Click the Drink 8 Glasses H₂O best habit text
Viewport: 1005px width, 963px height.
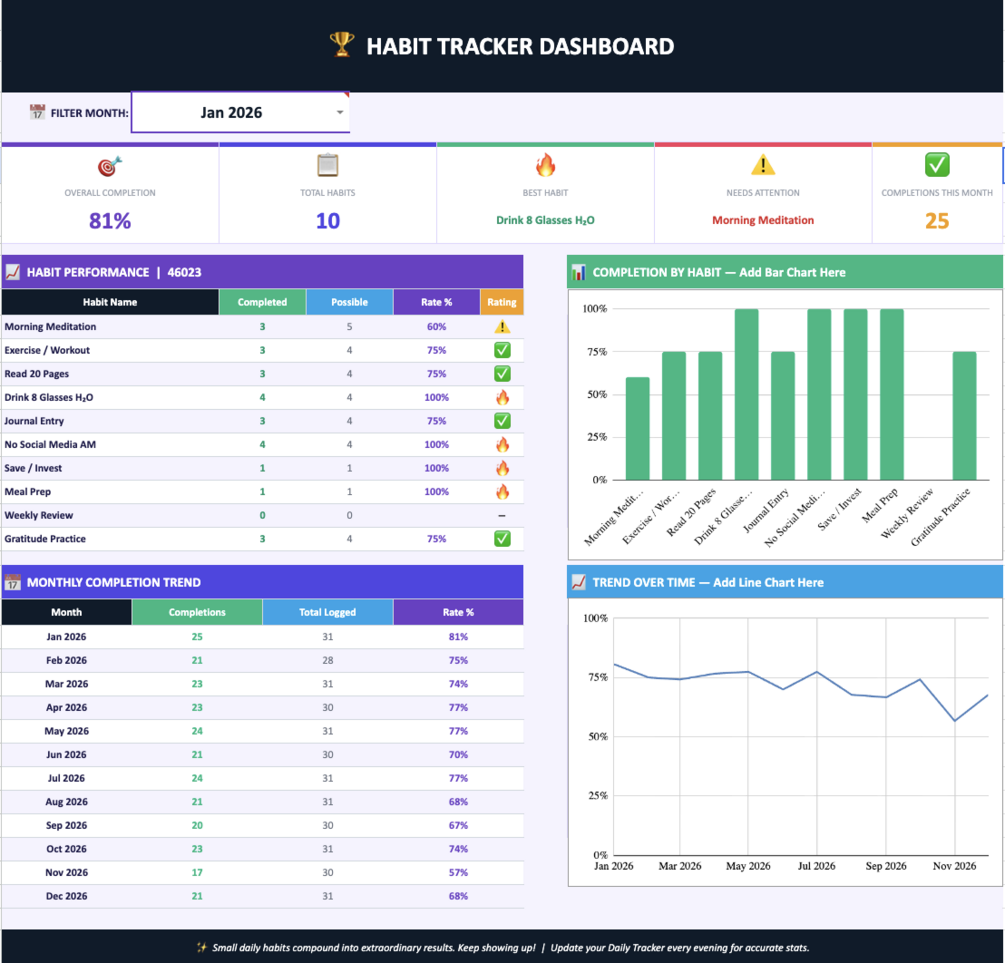coord(545,220)
